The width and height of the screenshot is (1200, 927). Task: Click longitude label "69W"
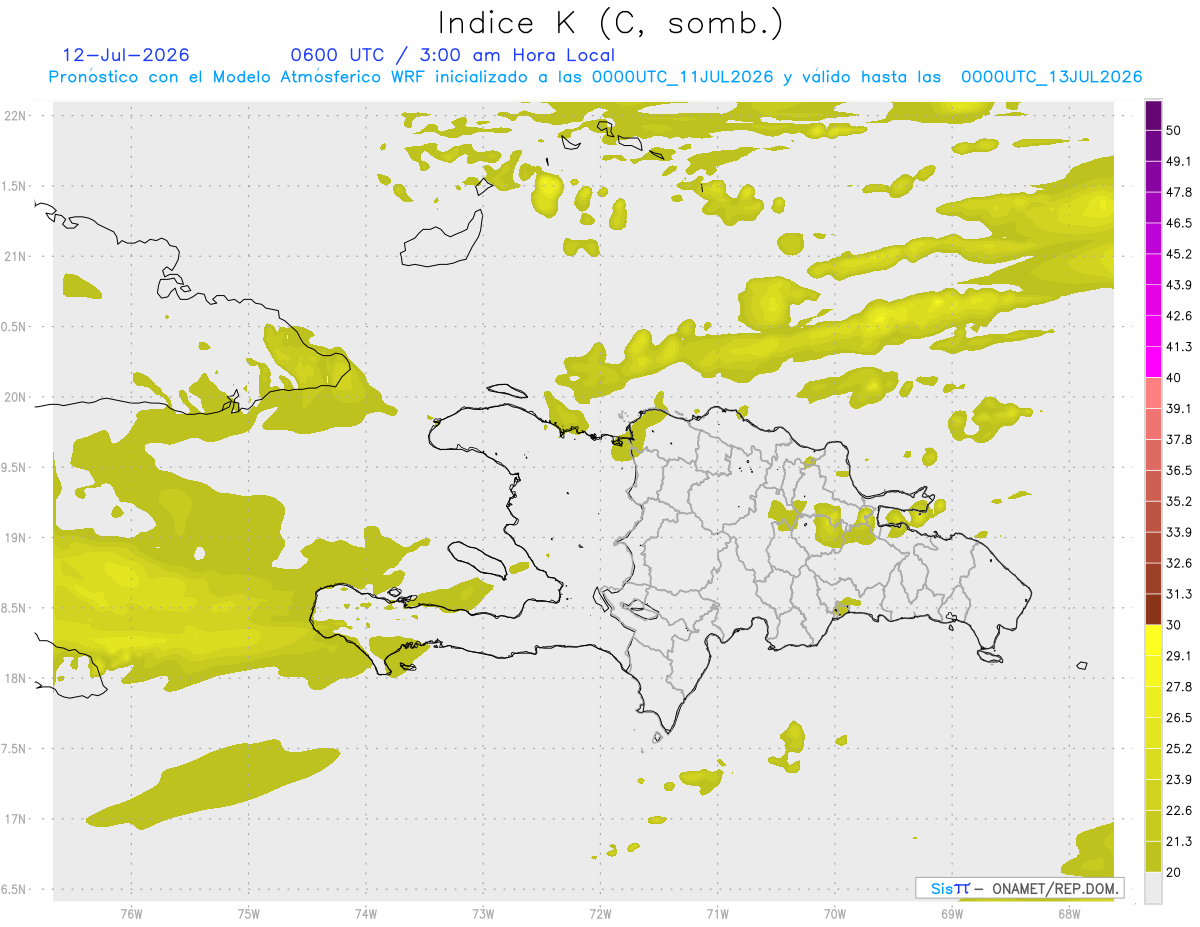tap(951, 913)
